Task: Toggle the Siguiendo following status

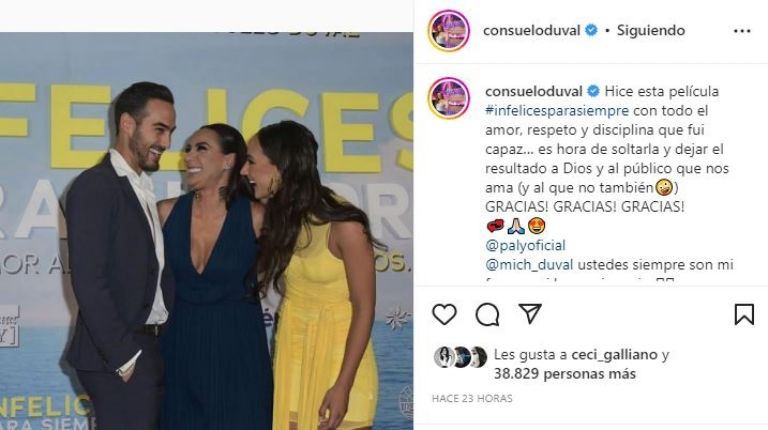Action: point(650,30)
